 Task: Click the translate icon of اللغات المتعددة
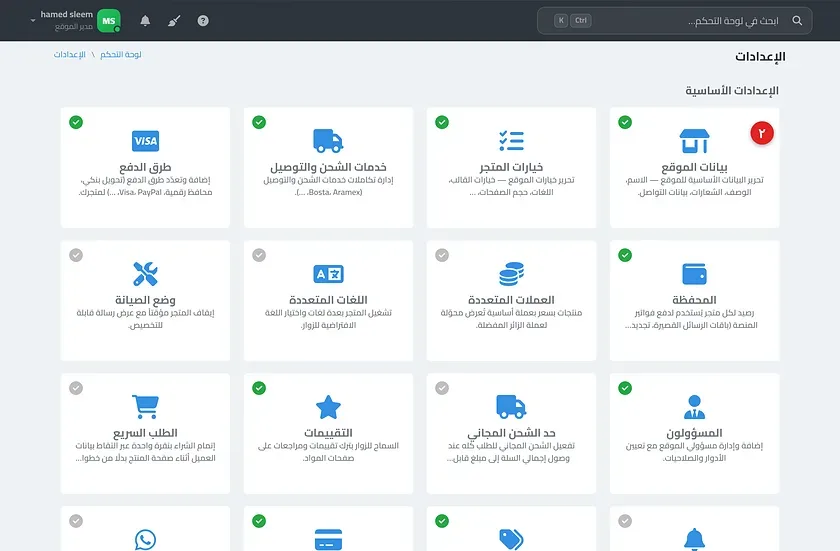(328, 274)
